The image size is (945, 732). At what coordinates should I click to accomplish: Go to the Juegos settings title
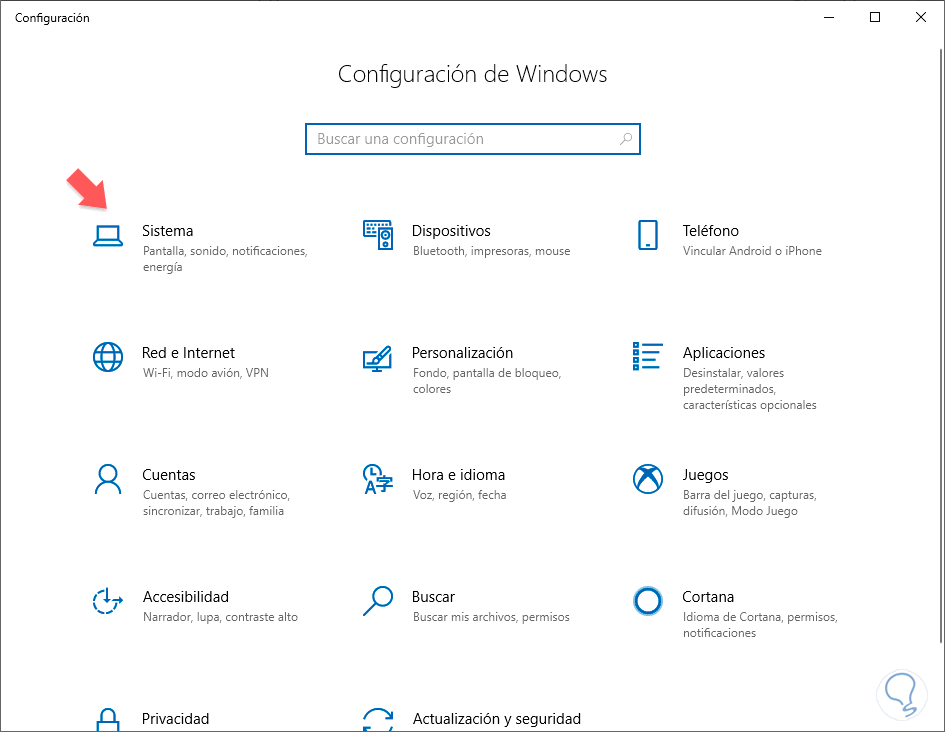(x=705, y=475)
